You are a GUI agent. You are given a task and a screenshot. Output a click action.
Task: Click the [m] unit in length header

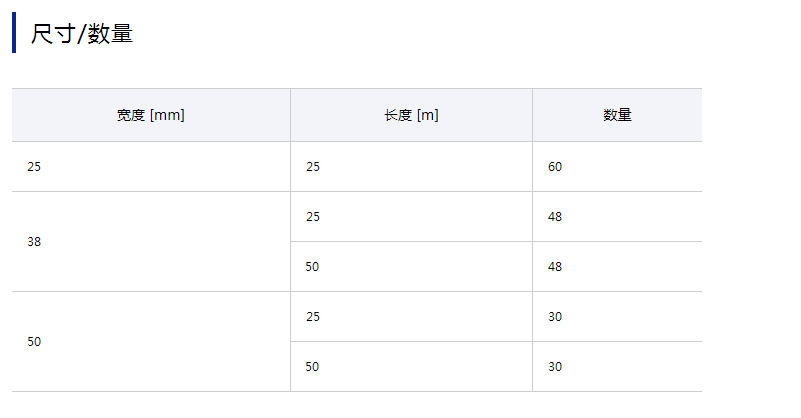coord(427,115)
